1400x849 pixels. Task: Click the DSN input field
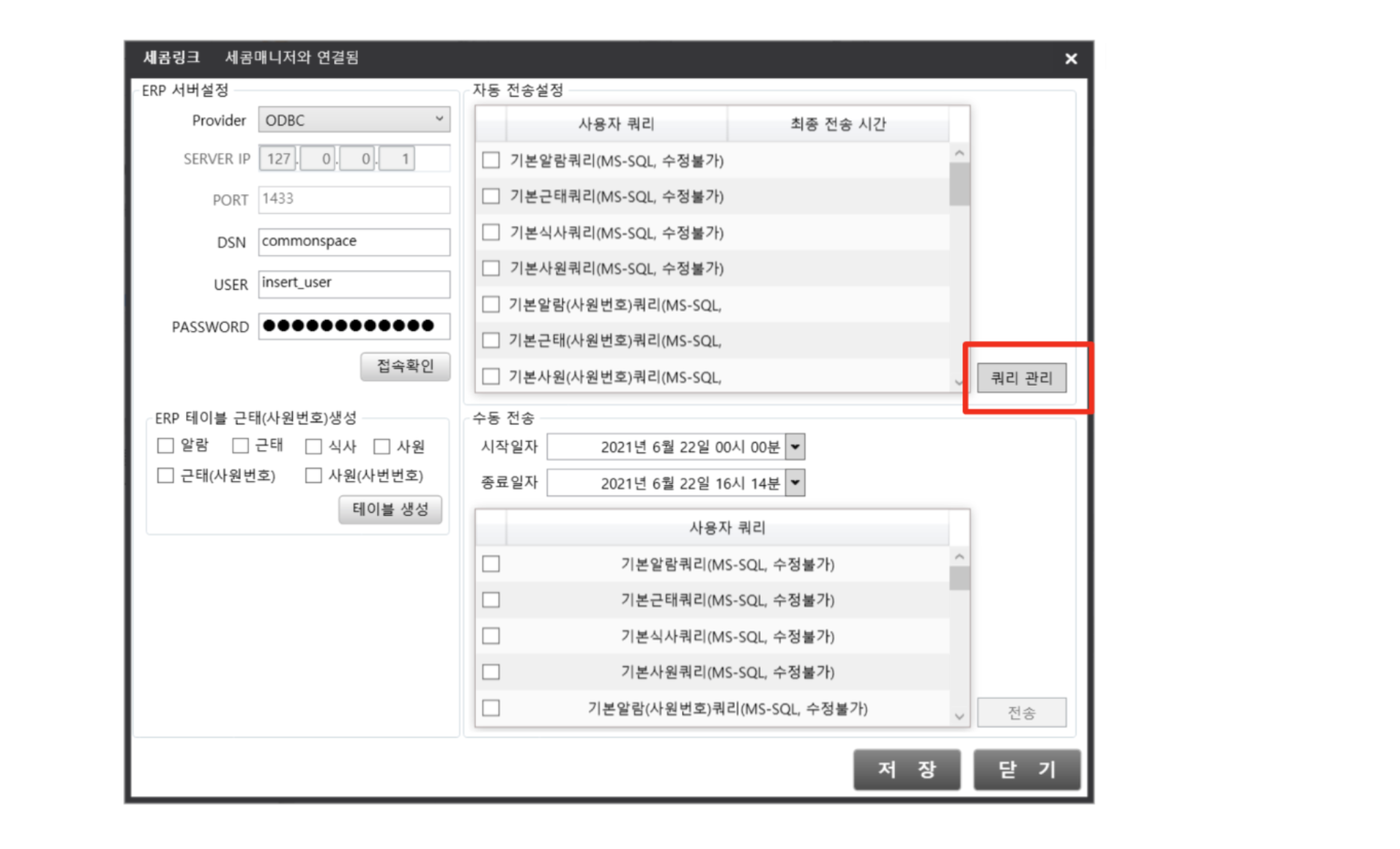354,241
